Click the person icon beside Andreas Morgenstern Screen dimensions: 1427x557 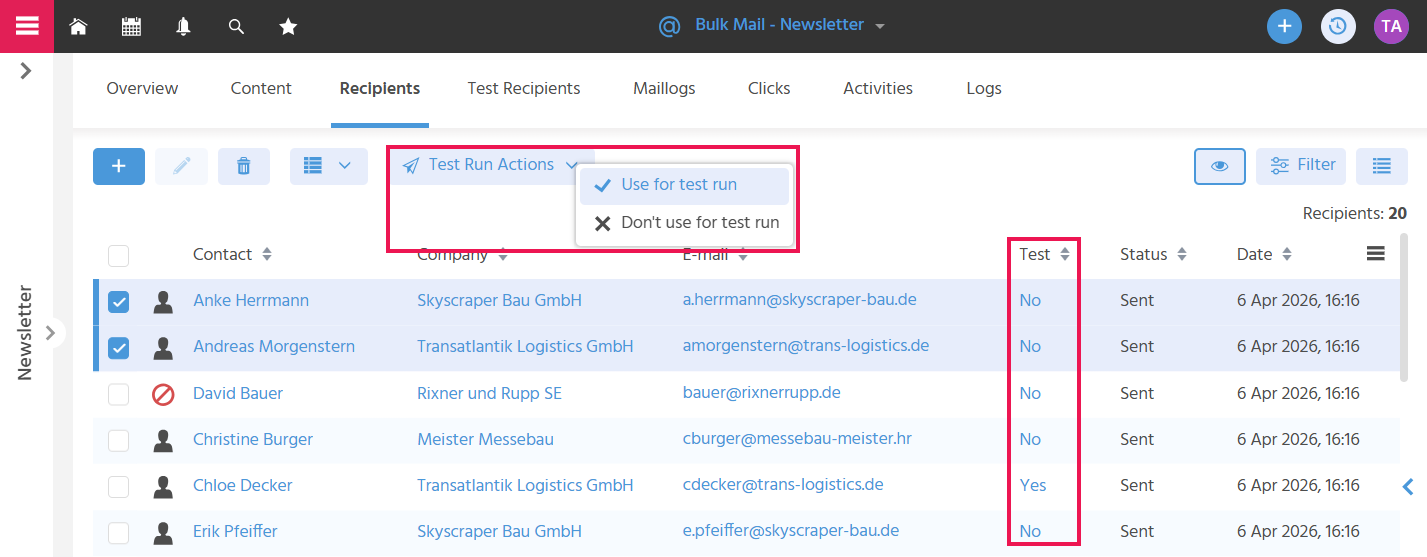tap(163, 347)
